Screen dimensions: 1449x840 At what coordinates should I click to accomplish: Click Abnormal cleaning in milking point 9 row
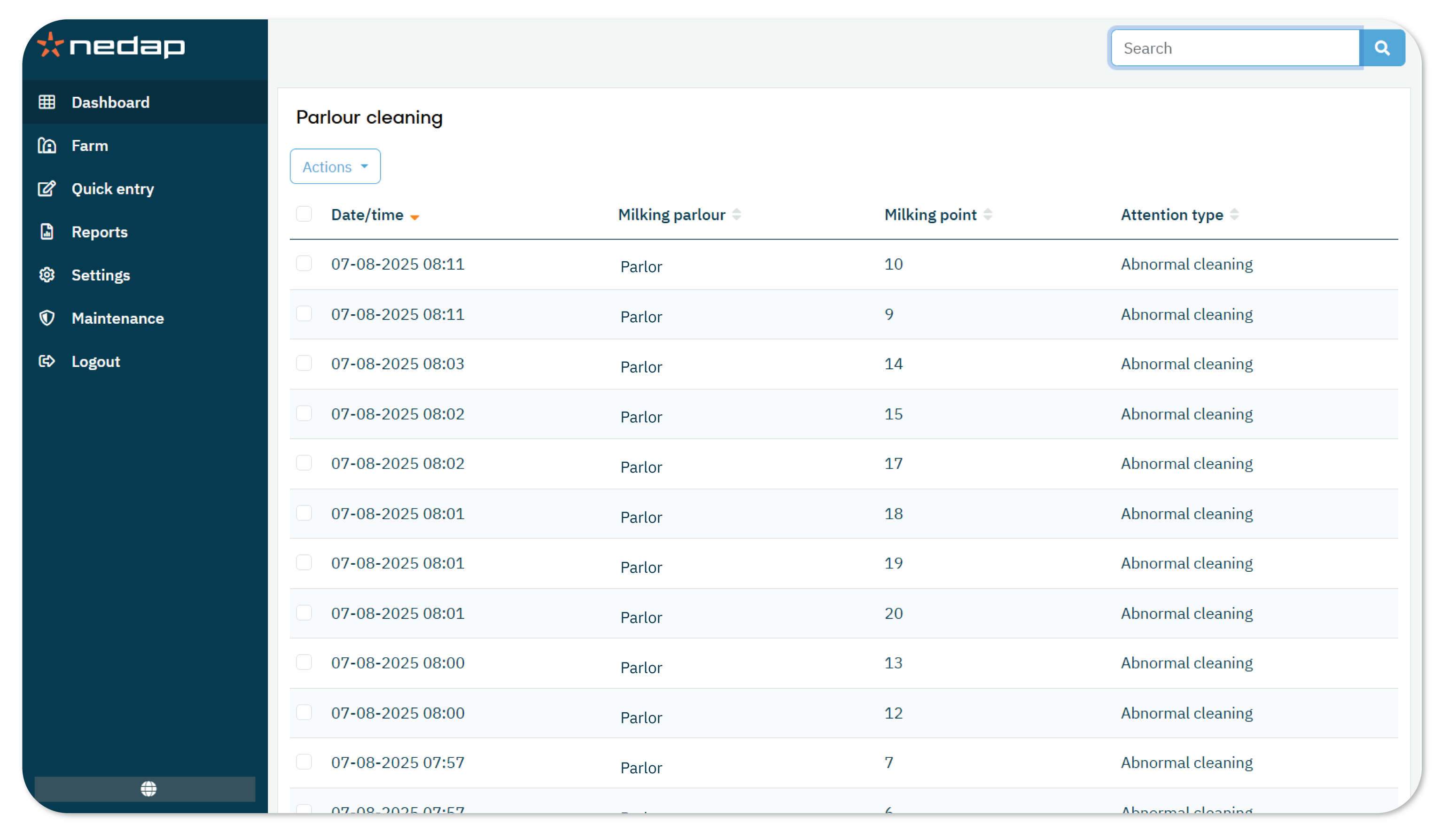1187,314
